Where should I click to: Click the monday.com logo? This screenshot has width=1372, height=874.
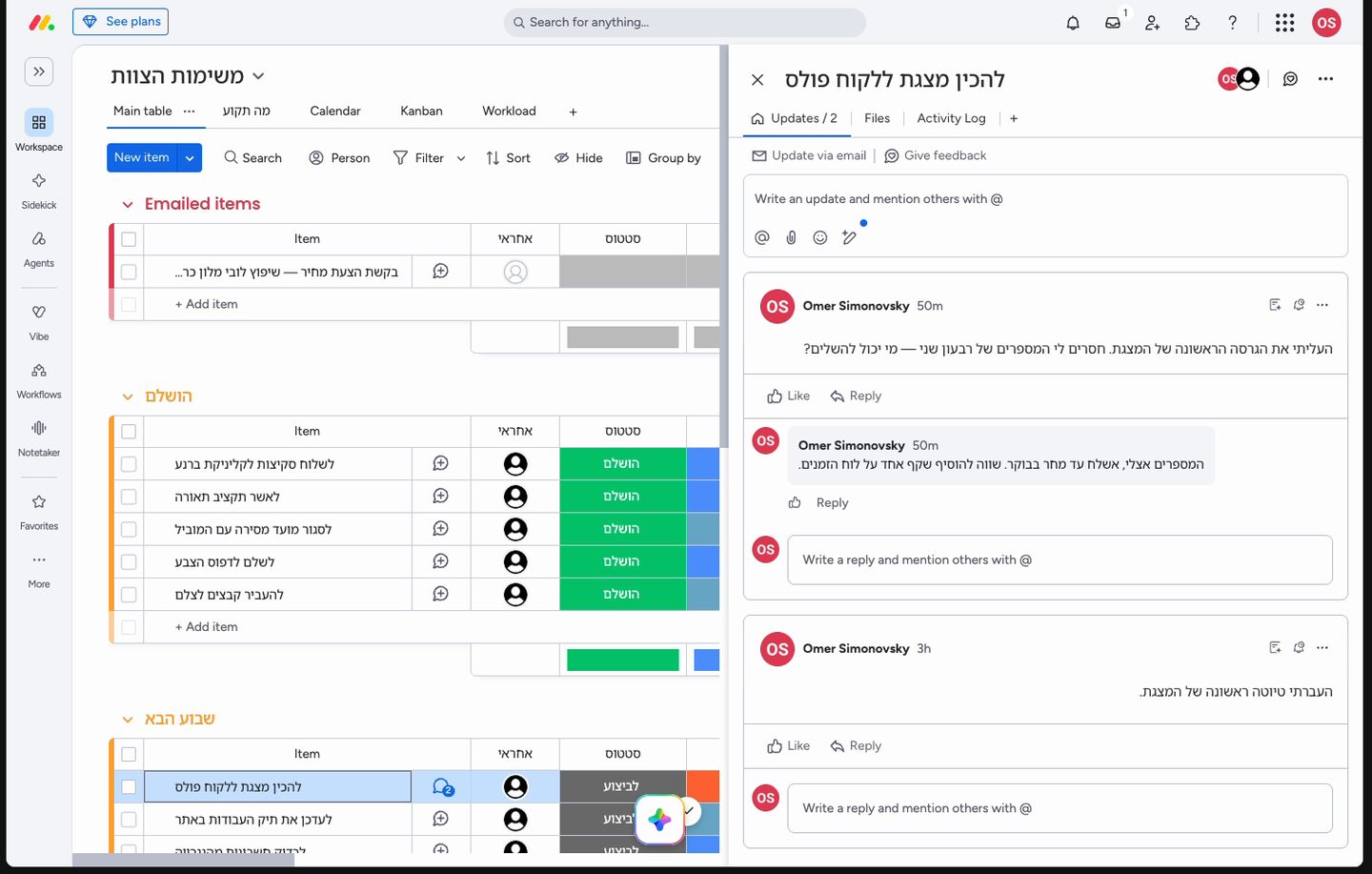41,22
